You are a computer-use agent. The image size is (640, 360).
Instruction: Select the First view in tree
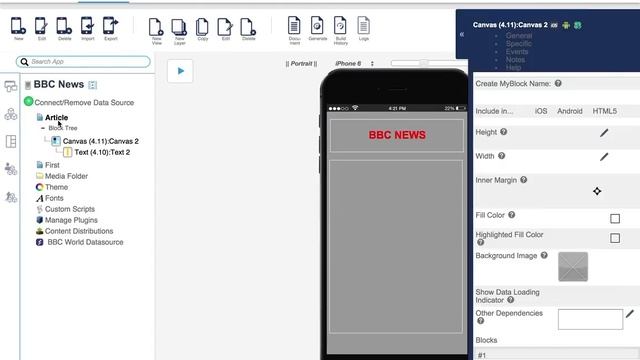(x=52, y=165)
